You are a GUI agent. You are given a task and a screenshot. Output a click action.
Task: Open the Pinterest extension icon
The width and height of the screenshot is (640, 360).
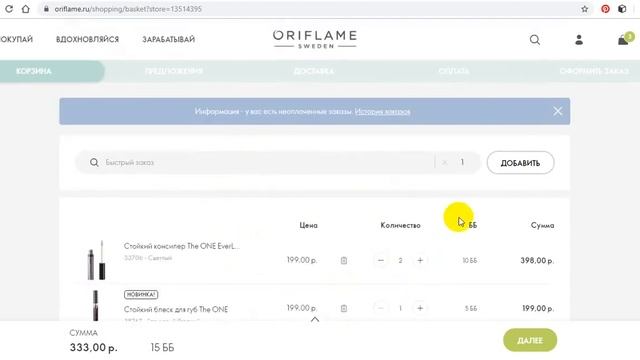coord(605,9)
